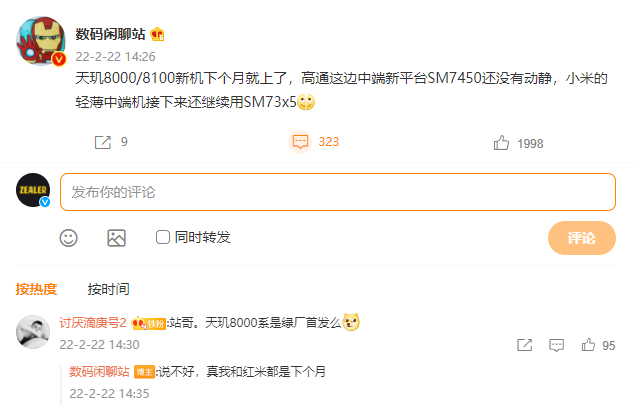The image size is (636, 405).
Task: Repost the comment by 讨厌滴庚号2
Action: point(524,345)
